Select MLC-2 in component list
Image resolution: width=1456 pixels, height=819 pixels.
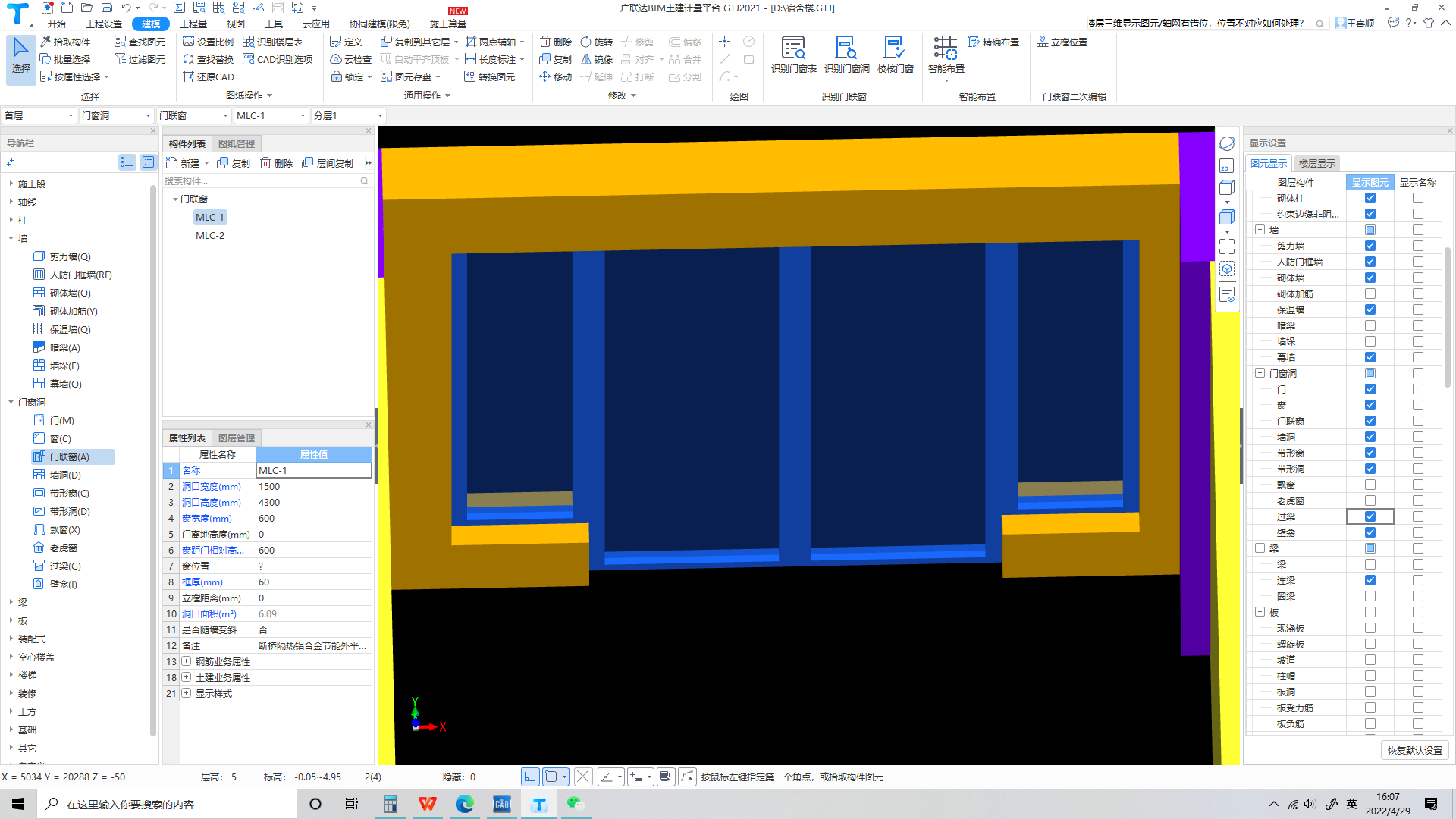point(210,235)
